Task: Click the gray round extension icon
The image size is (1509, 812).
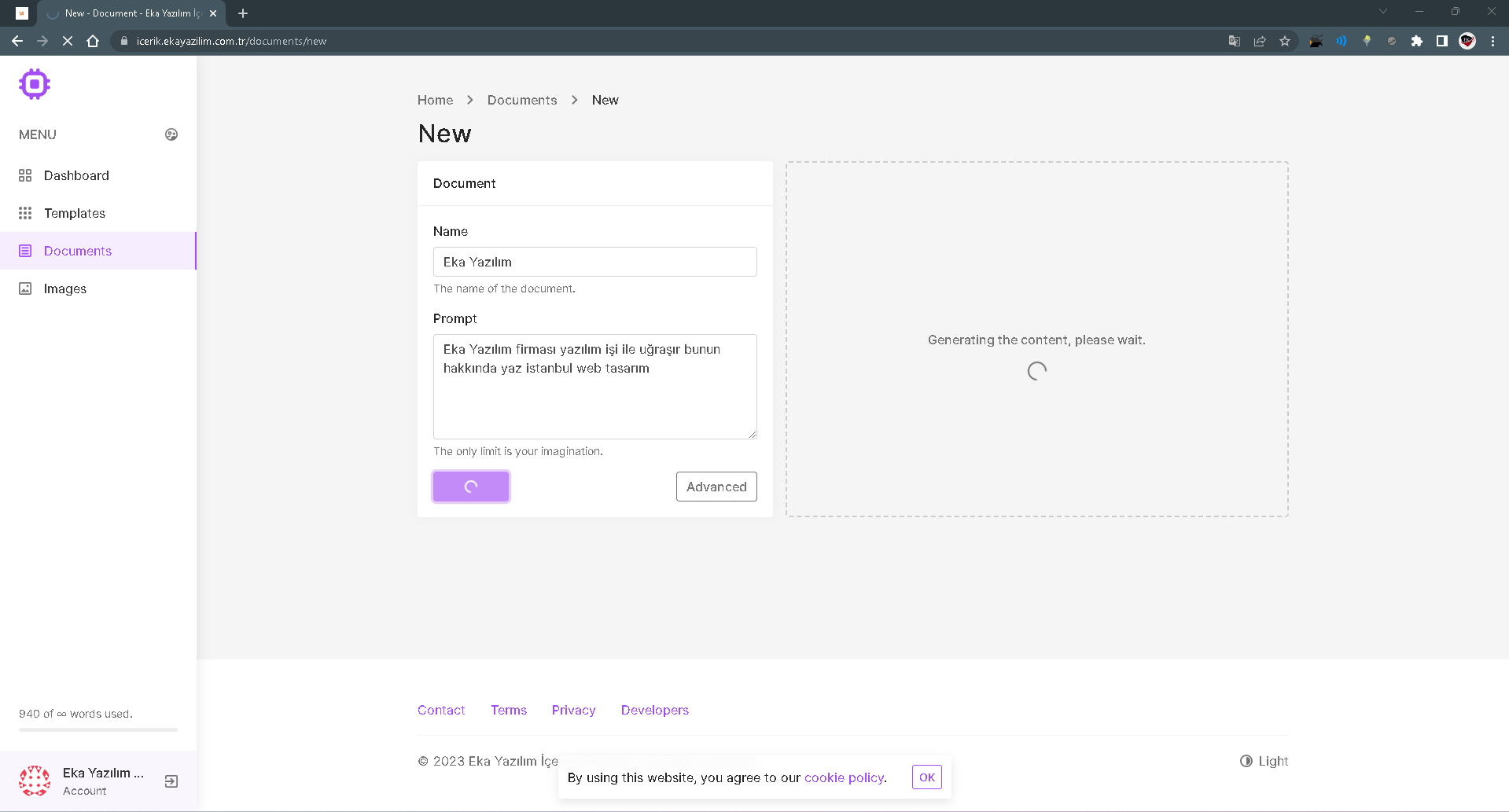Action: click(1392, 41)
